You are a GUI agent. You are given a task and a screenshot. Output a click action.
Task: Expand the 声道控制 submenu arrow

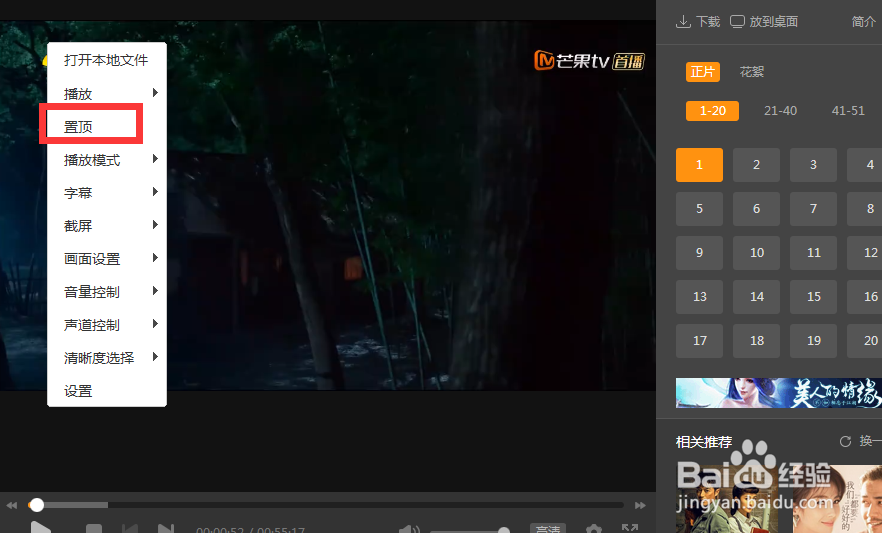coord(155,324)
